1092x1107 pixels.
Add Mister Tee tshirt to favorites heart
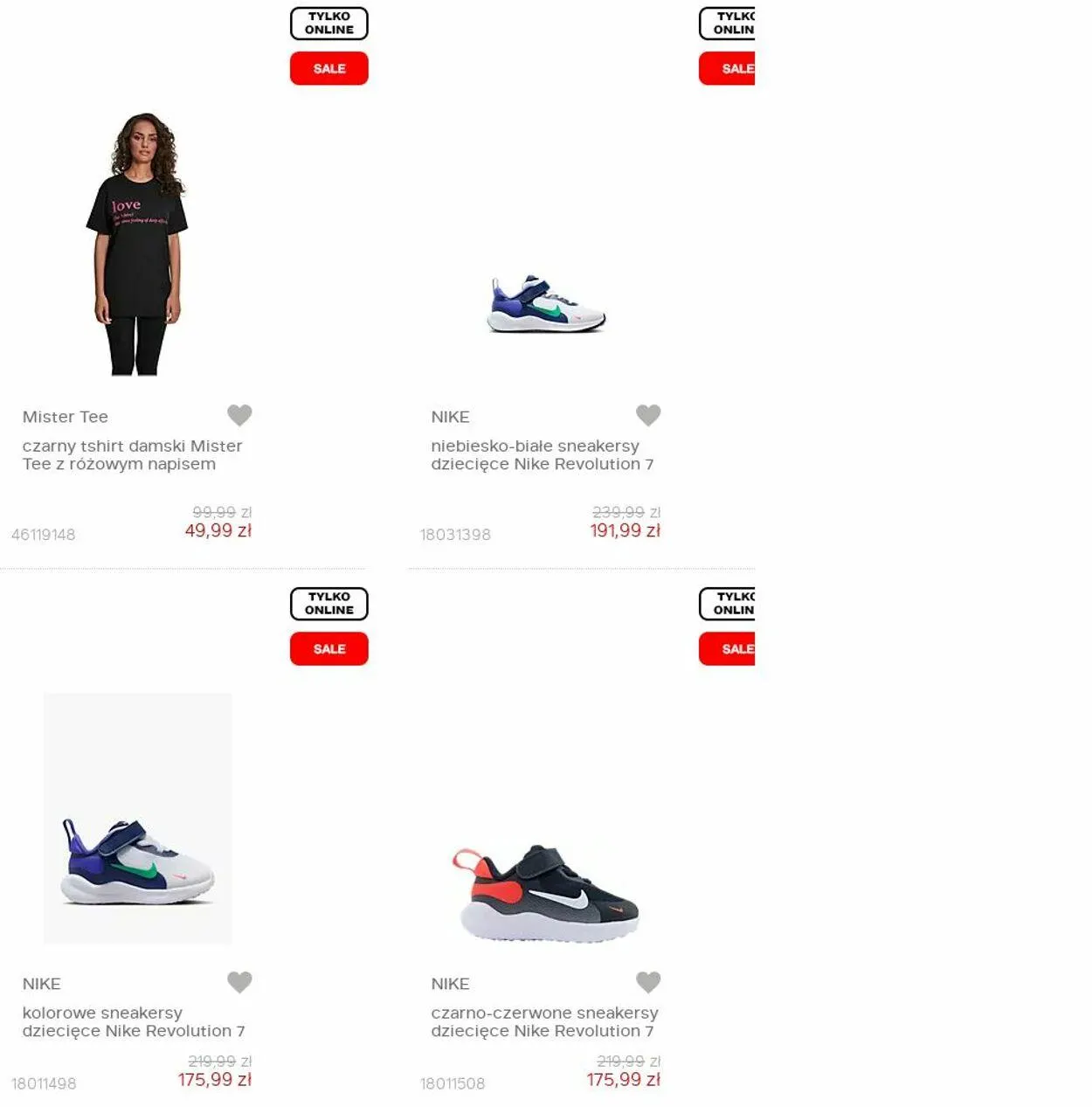[x=239, y=415]
